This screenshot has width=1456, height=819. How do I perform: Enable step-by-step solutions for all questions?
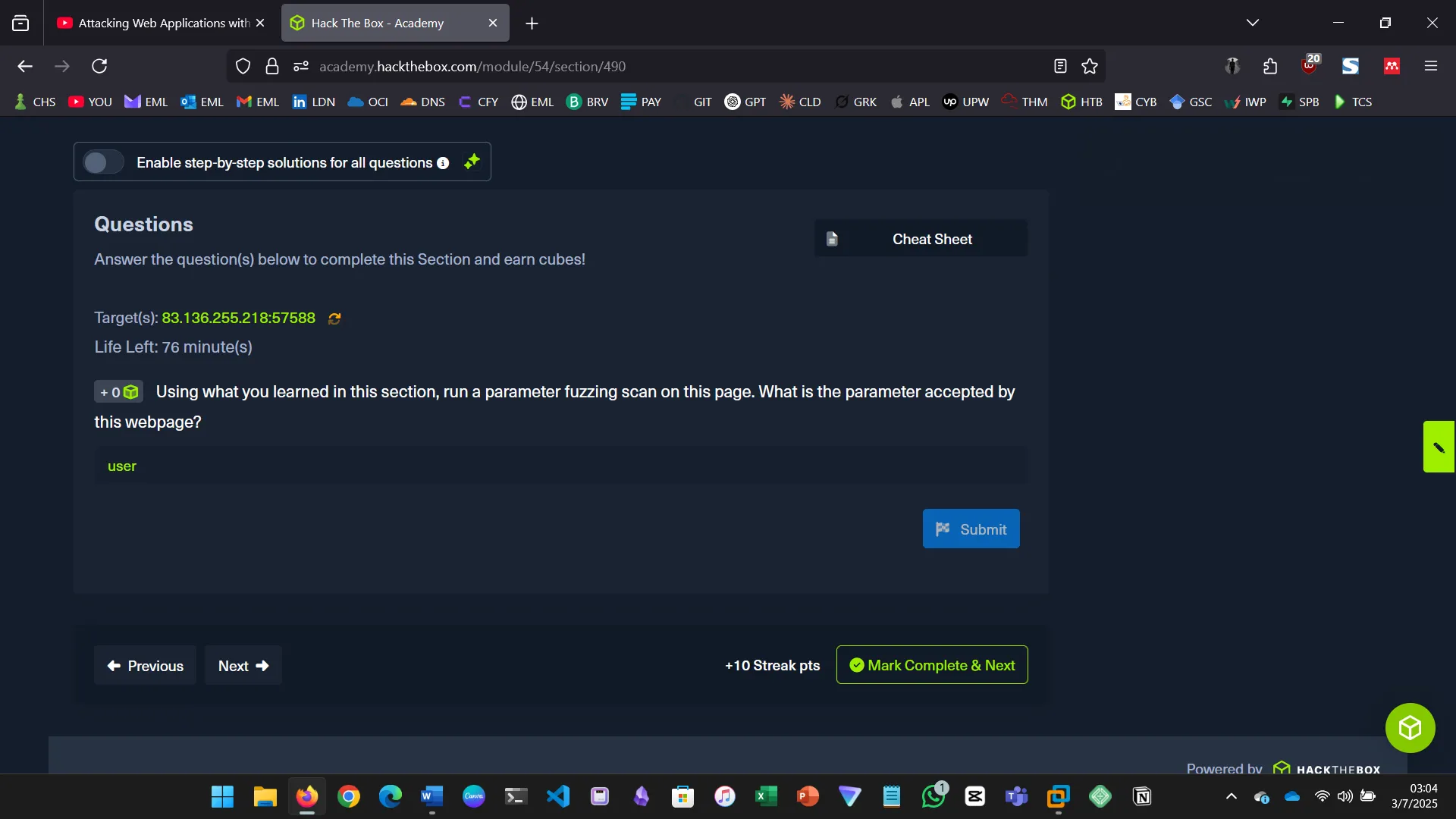(103, 162)
